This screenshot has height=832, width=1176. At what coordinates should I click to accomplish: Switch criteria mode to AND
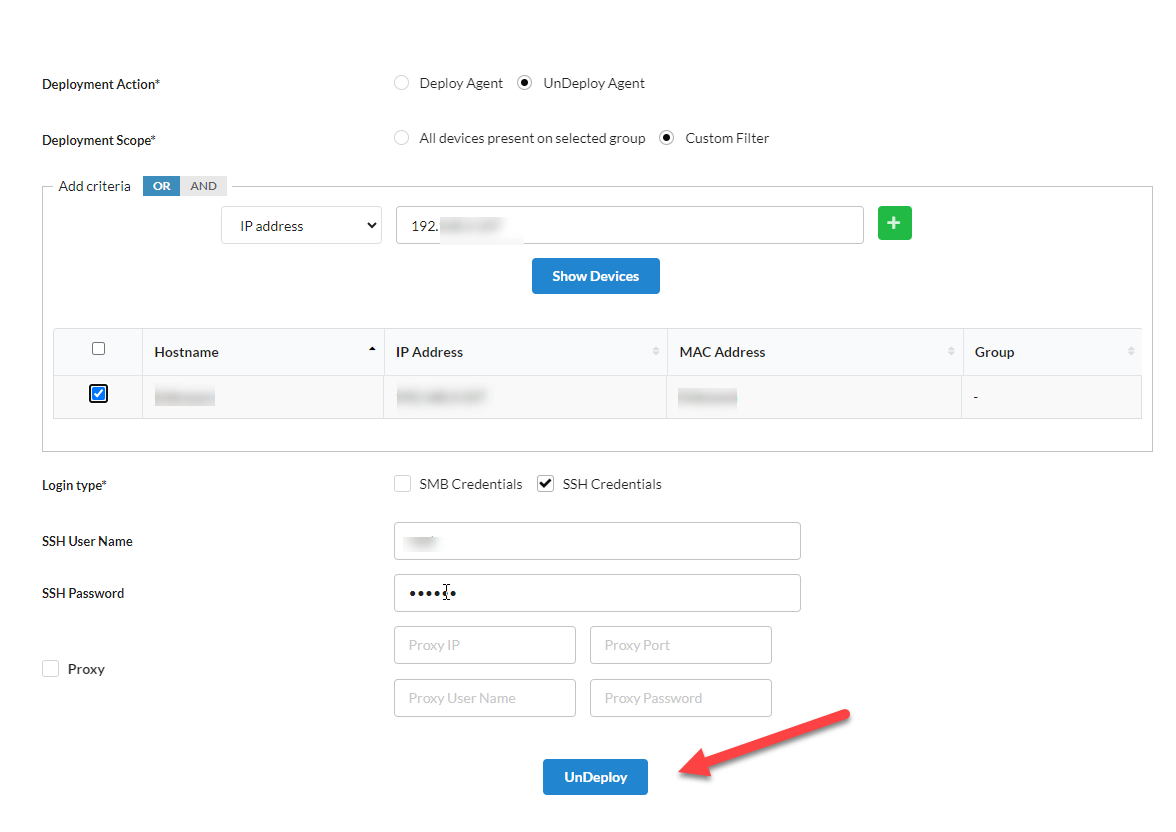pyautogui.click(x=203, y=185)
